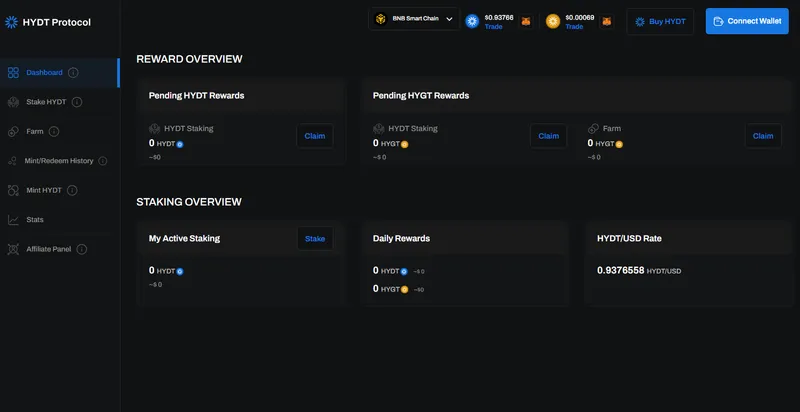
Task: Click the Affiliate Panel sidebar icon
Action: click(13, 249)
